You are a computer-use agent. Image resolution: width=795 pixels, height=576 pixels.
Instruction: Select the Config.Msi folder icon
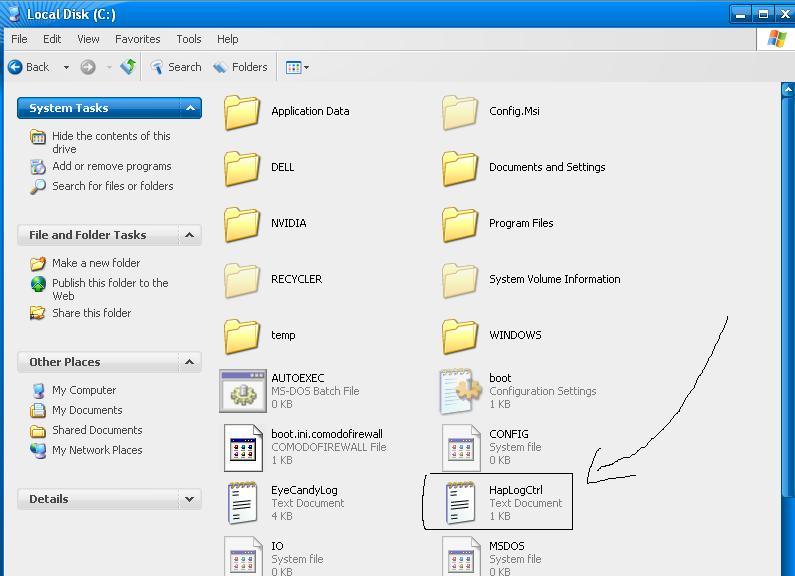tap(460, 112)
